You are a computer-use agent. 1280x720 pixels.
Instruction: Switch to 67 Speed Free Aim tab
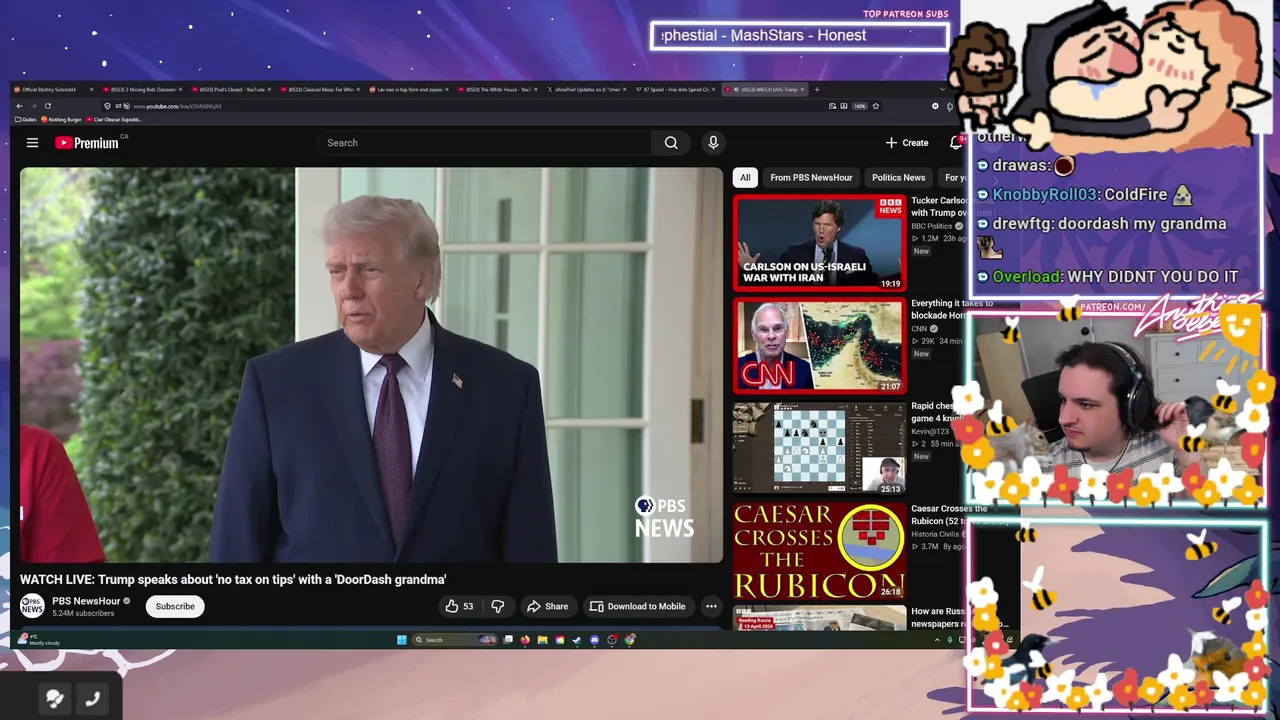[x=676, y=89]
